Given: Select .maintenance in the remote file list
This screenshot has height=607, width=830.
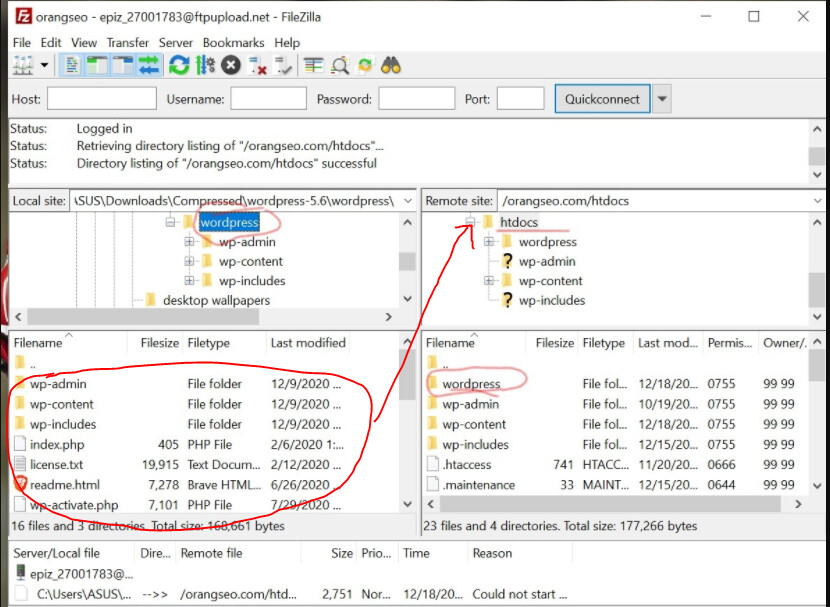Looking at the screenshot, I should click(479, 485).
